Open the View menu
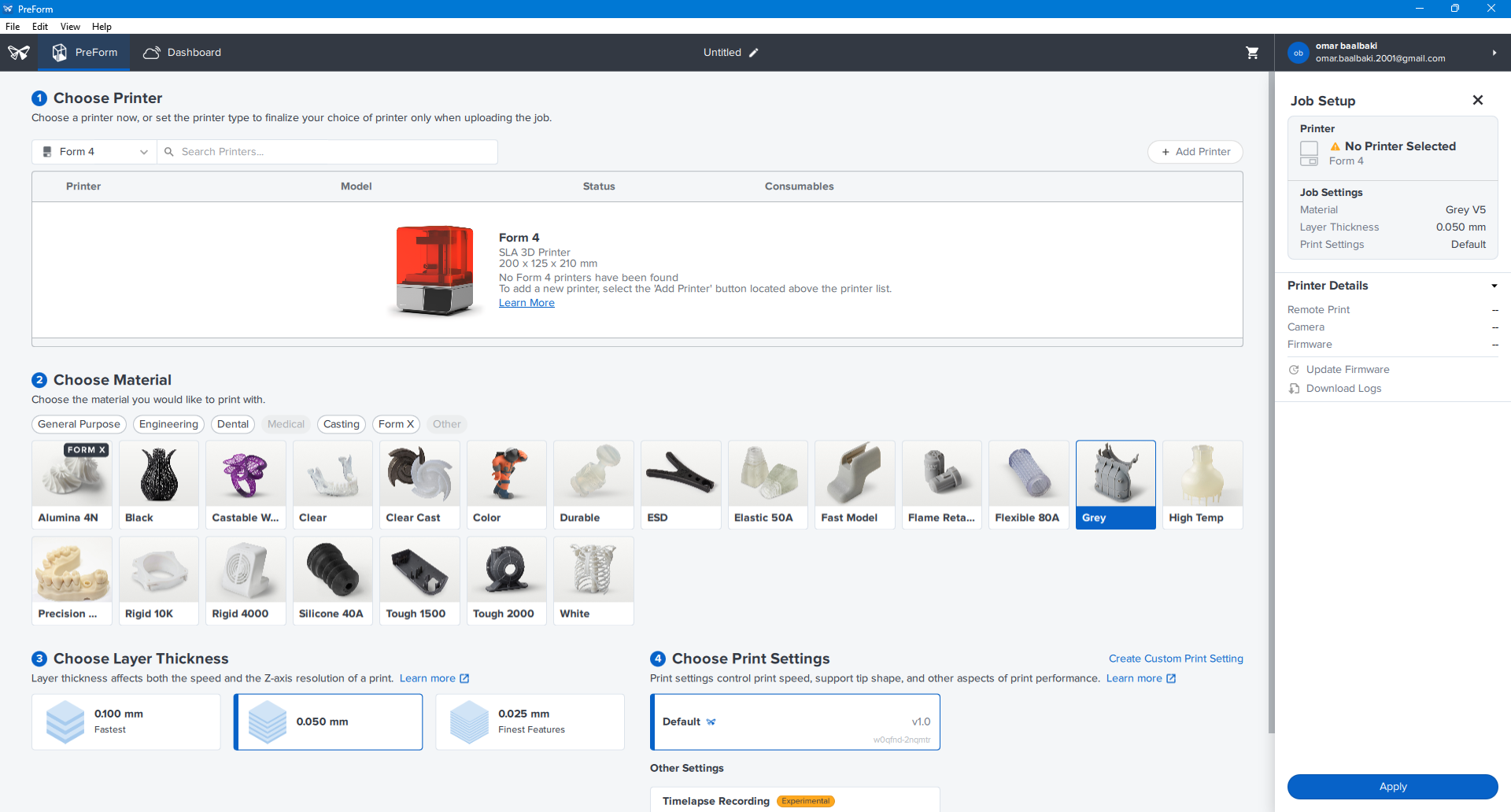Screen dimensions: 1511x812 [x=70, y=26]
